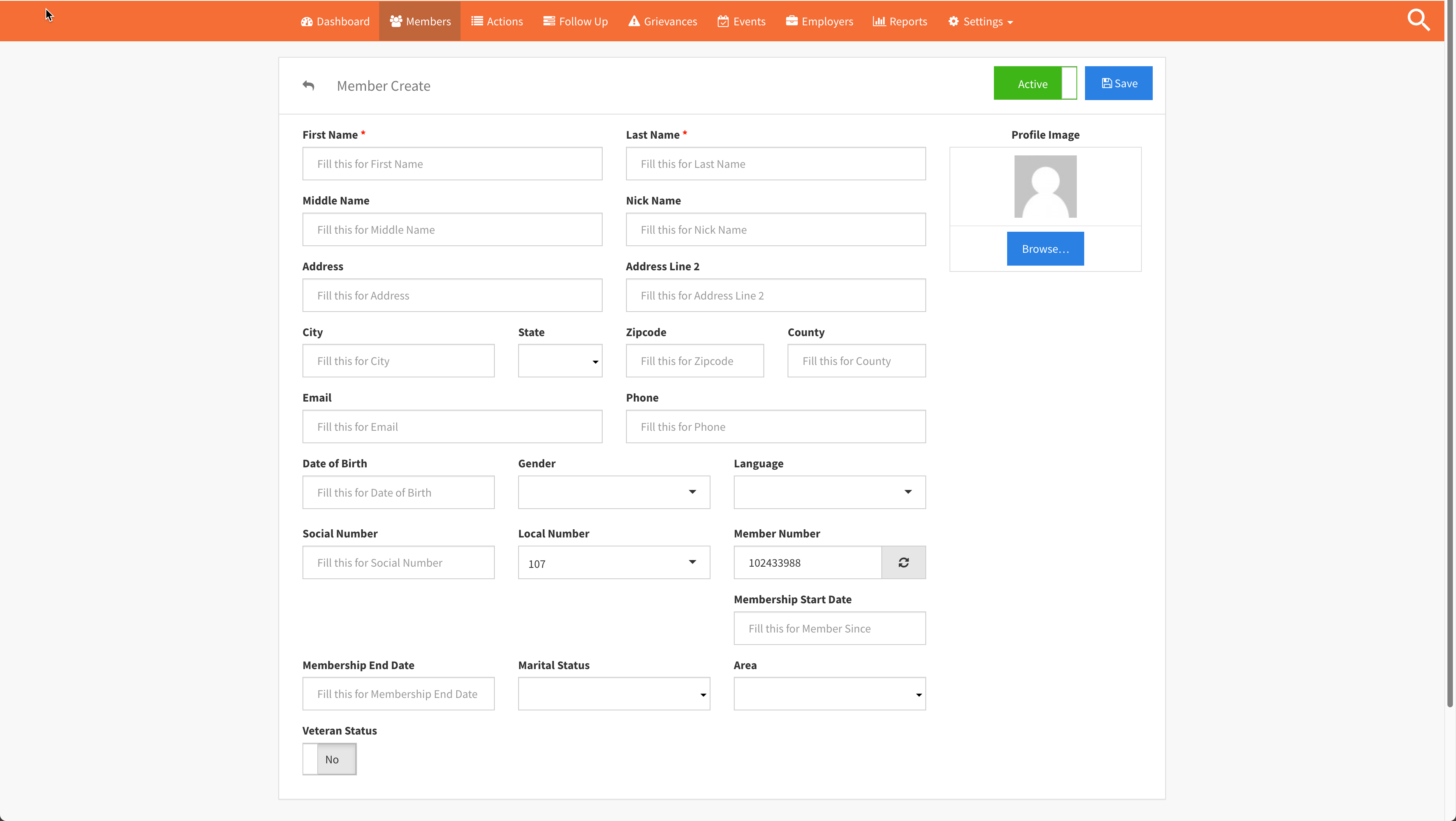
Task: Open the Employers page
Action: pos(819,21)
